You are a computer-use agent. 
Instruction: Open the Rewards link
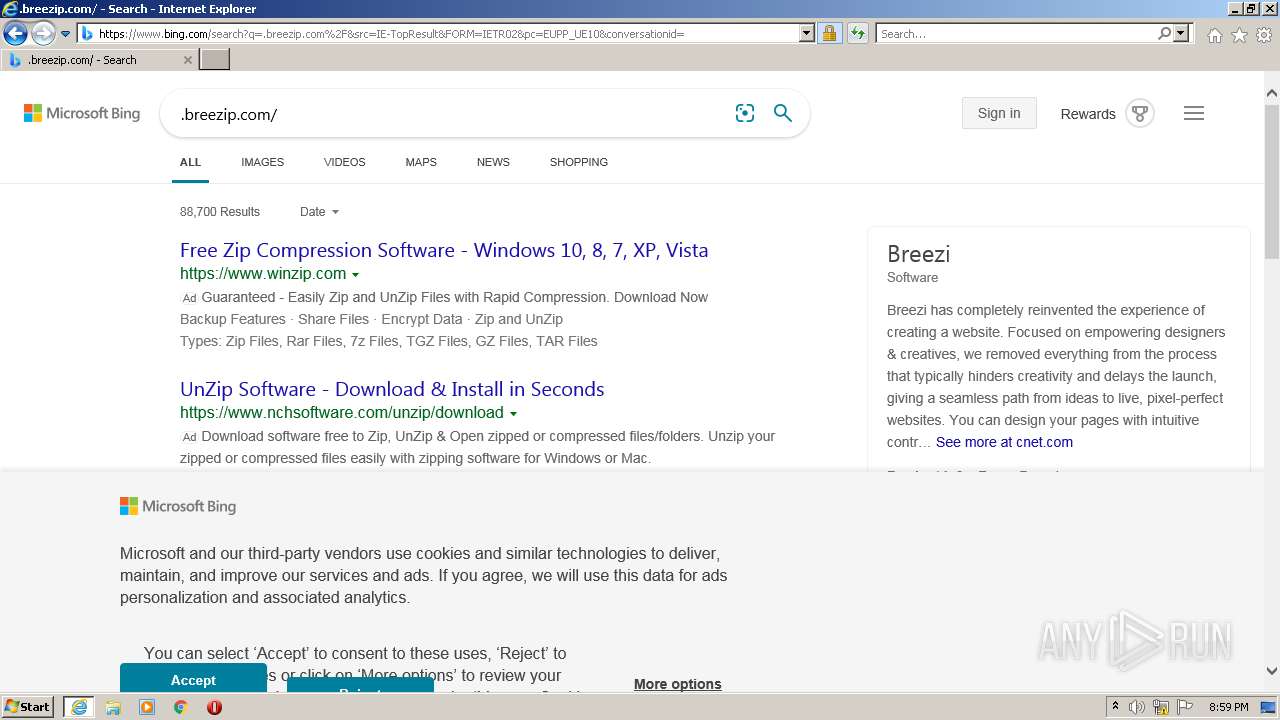click(x=1088, y=114)
